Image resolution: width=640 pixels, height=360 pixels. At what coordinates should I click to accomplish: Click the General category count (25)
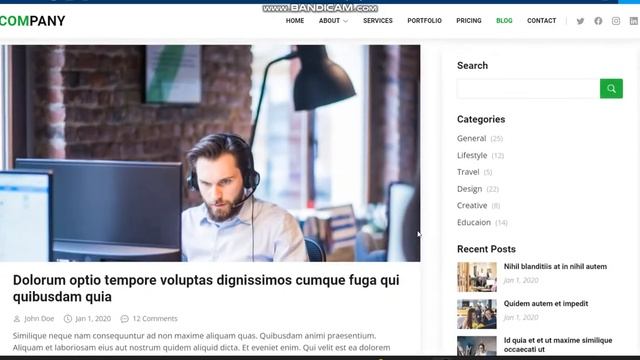pos(496,139)
